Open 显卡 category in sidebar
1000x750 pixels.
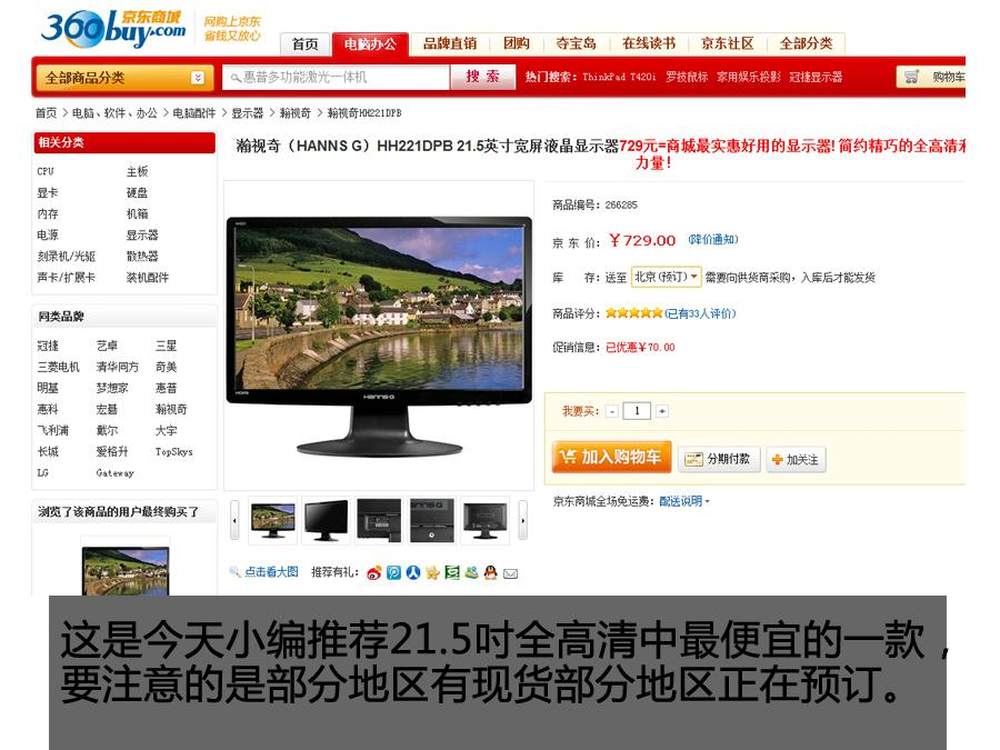coord(48,193)
